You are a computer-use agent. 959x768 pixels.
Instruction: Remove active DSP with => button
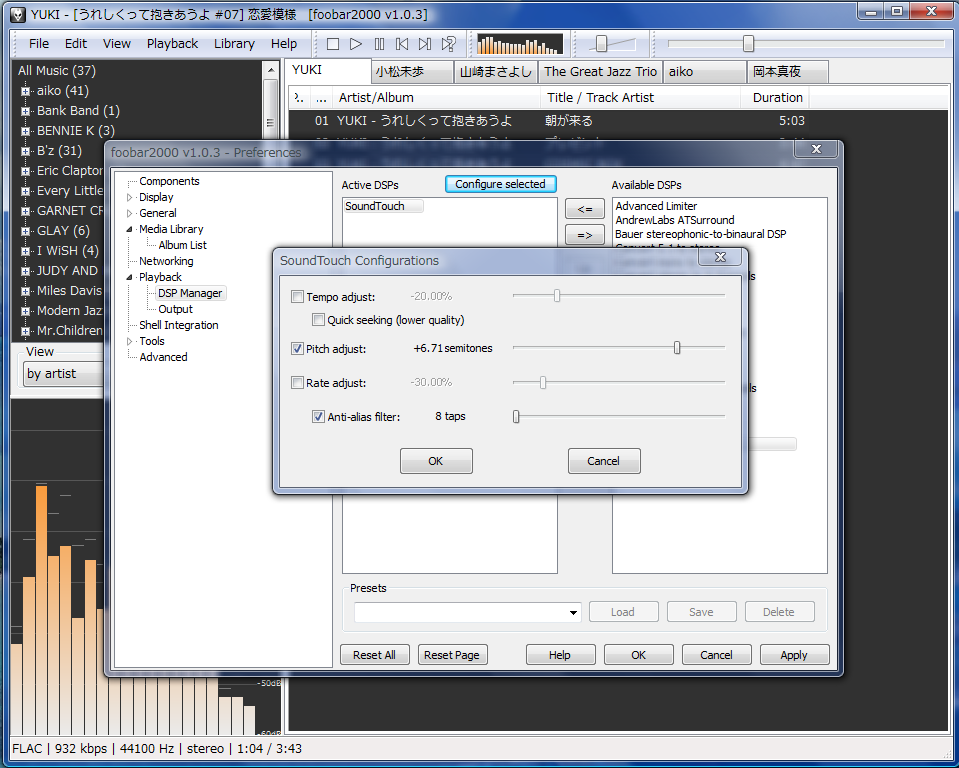tap(585, 235)
